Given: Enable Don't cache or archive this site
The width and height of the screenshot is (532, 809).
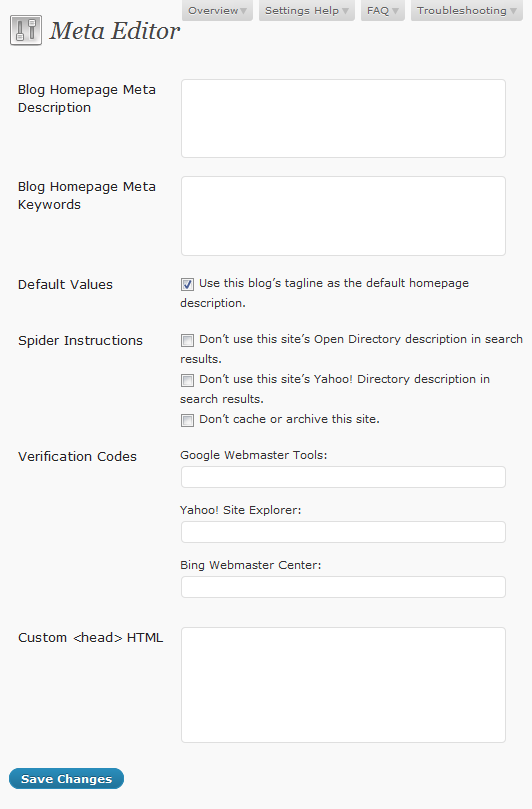Looking at the screenshot, I should pos(187,420).
